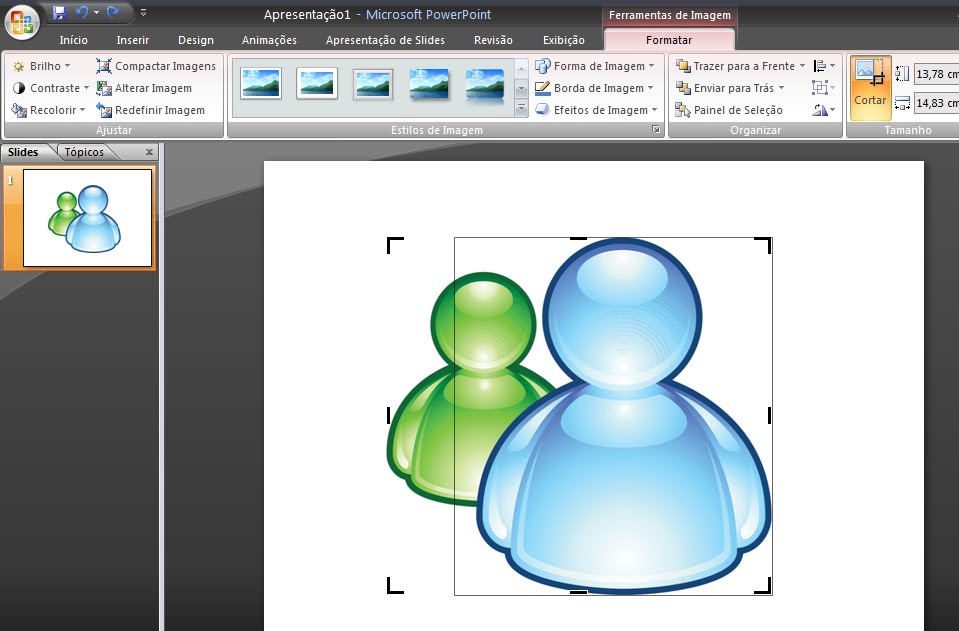Open the Painel de Seleção
The width and height of the screenshot is (959, 631).
(728, 110)
